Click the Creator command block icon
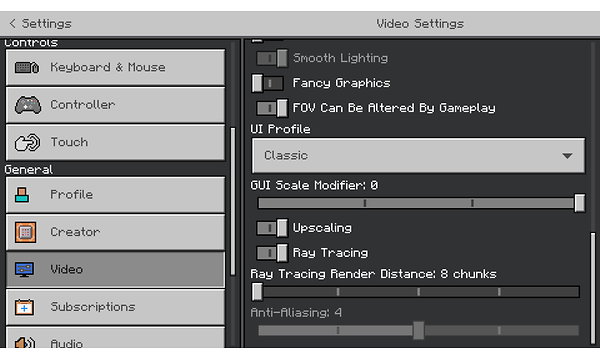Image resolution: width=600 pixels, height=360 pixels. point(26,232)
